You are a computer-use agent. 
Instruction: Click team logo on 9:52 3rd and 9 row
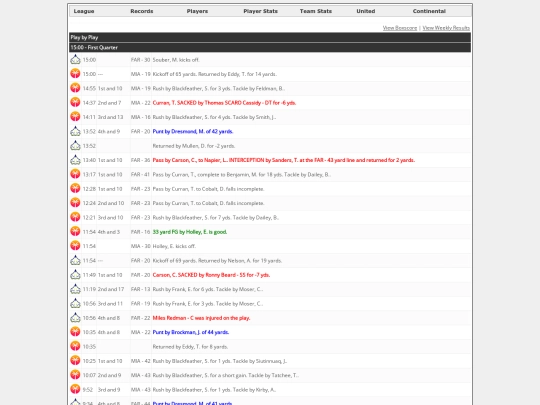click(75, 390)
